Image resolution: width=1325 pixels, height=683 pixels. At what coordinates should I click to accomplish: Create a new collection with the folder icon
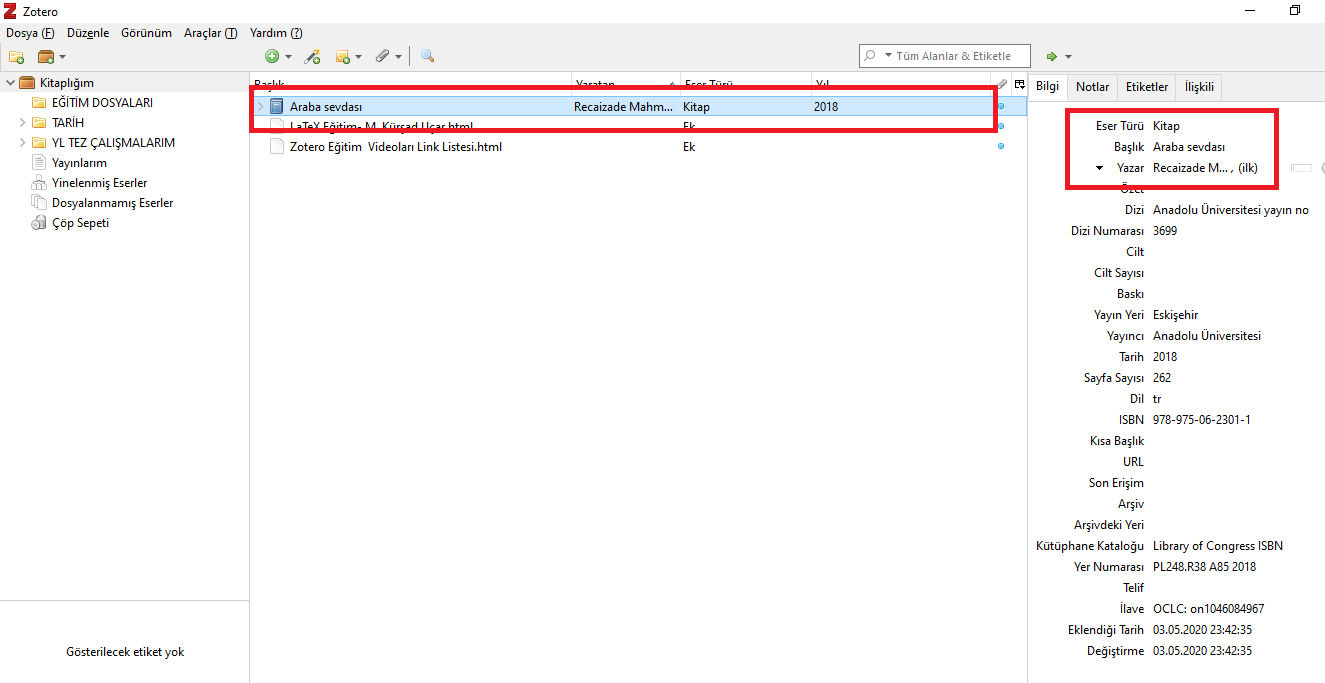(x=15, y=57)
